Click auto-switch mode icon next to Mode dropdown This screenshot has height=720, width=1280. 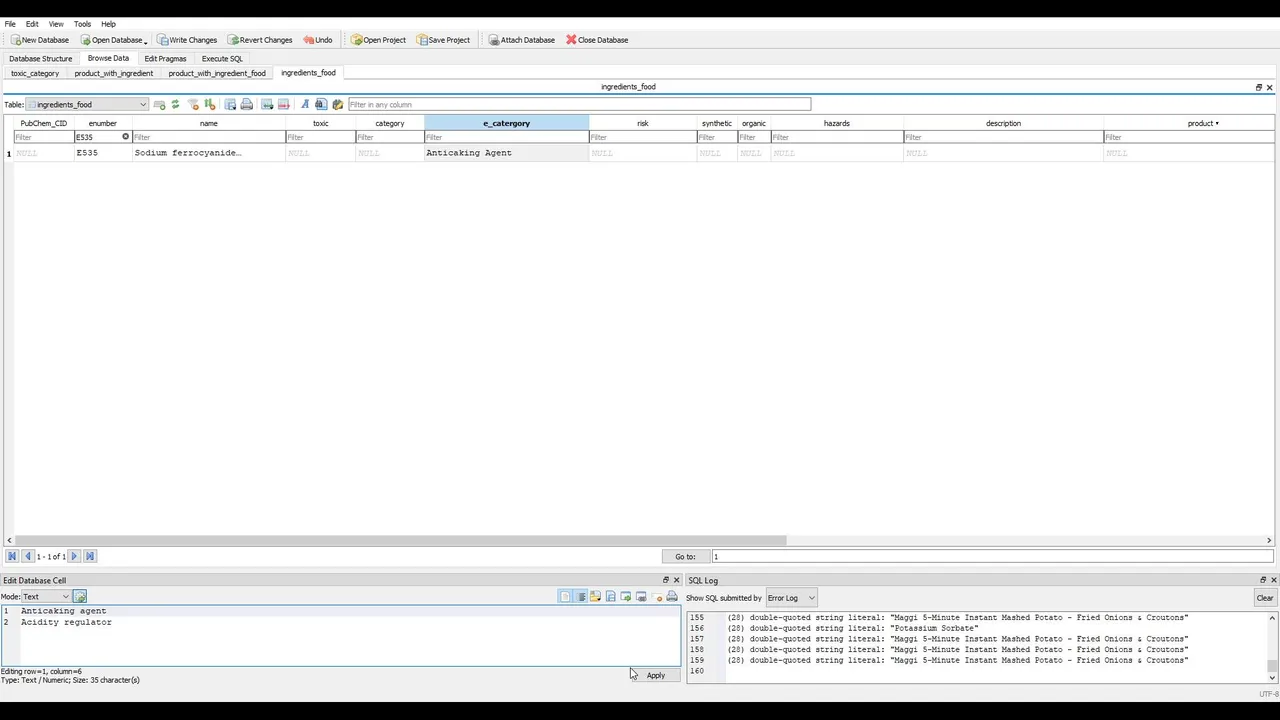click(80, 597)
